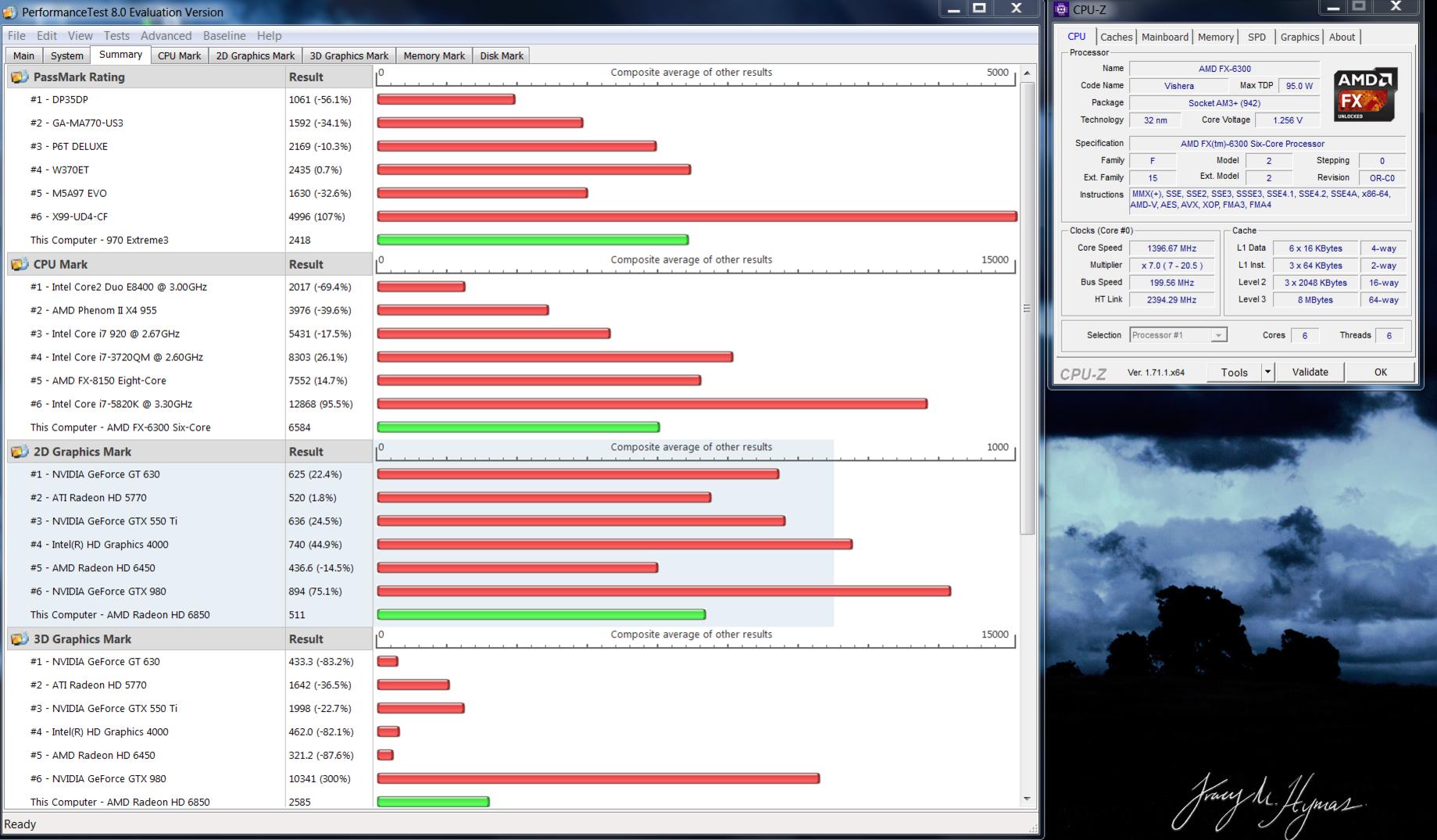Open the Help menu
The height and width of the screenshot is (840, 1437).
[x=269, y=35]
